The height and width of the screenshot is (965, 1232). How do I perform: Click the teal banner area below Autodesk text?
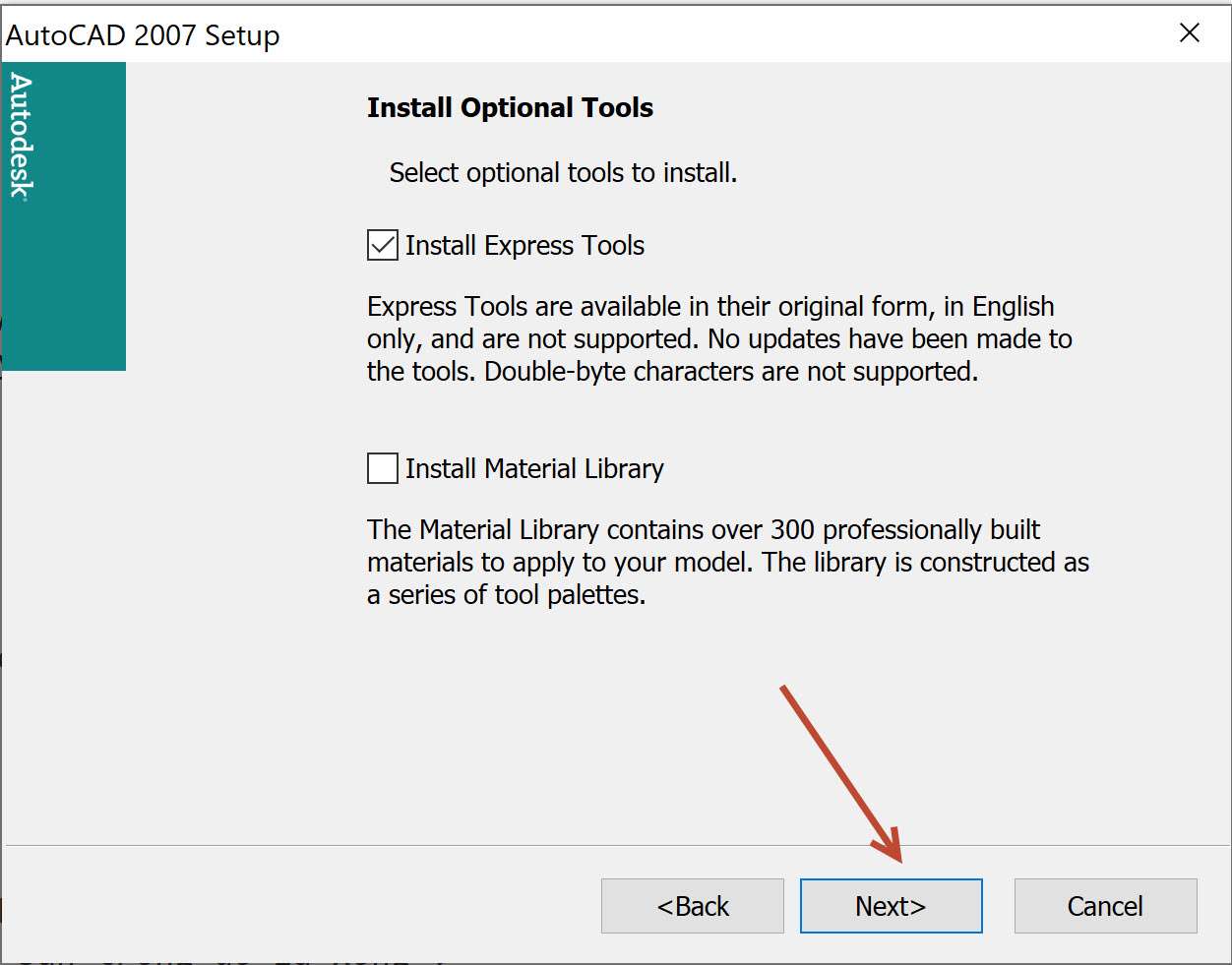tap(64, 295)
